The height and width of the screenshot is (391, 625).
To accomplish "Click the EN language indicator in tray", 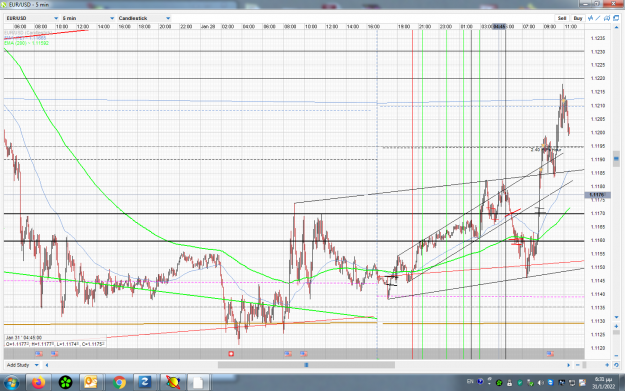I will (470, 382).
